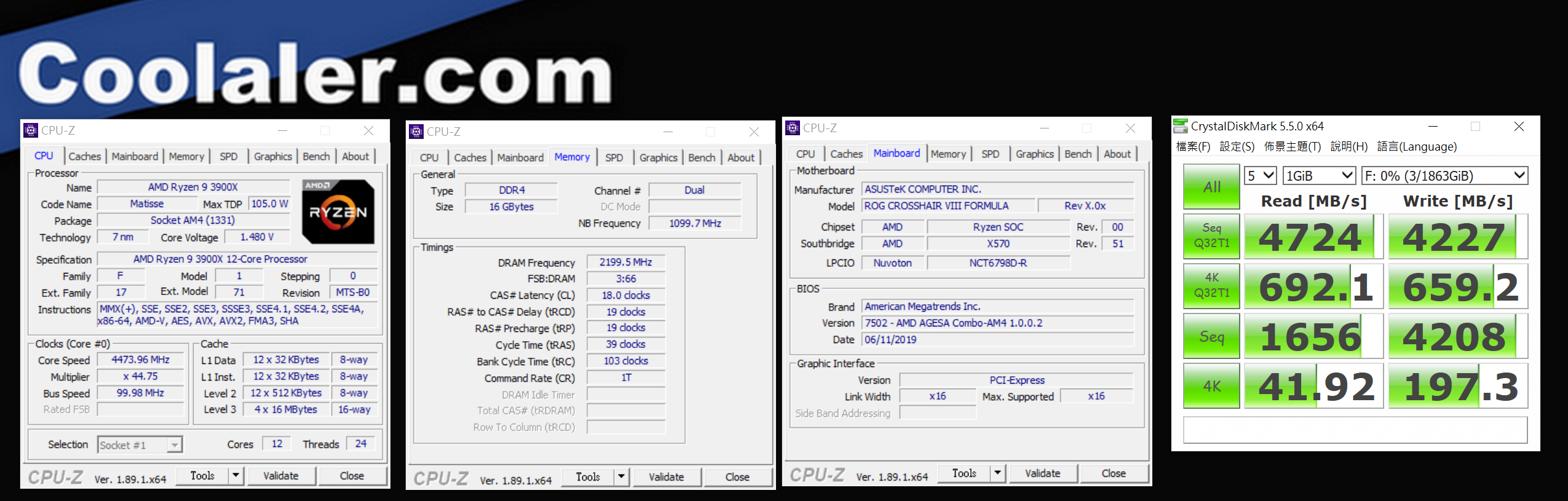Click the CPU-Z app icon in Mainboard window title bar
Viewport: 1568px width, 501px height.
tap(793, 128)
